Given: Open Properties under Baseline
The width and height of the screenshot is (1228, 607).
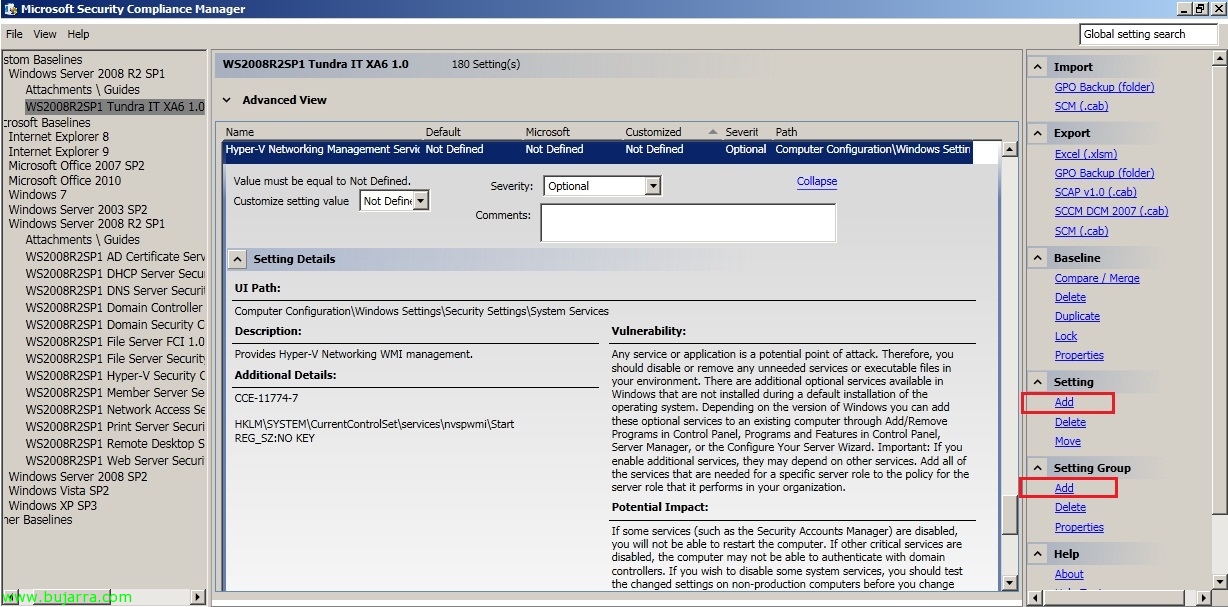Looking at the screenshot, I should [x=1079, y=355].
